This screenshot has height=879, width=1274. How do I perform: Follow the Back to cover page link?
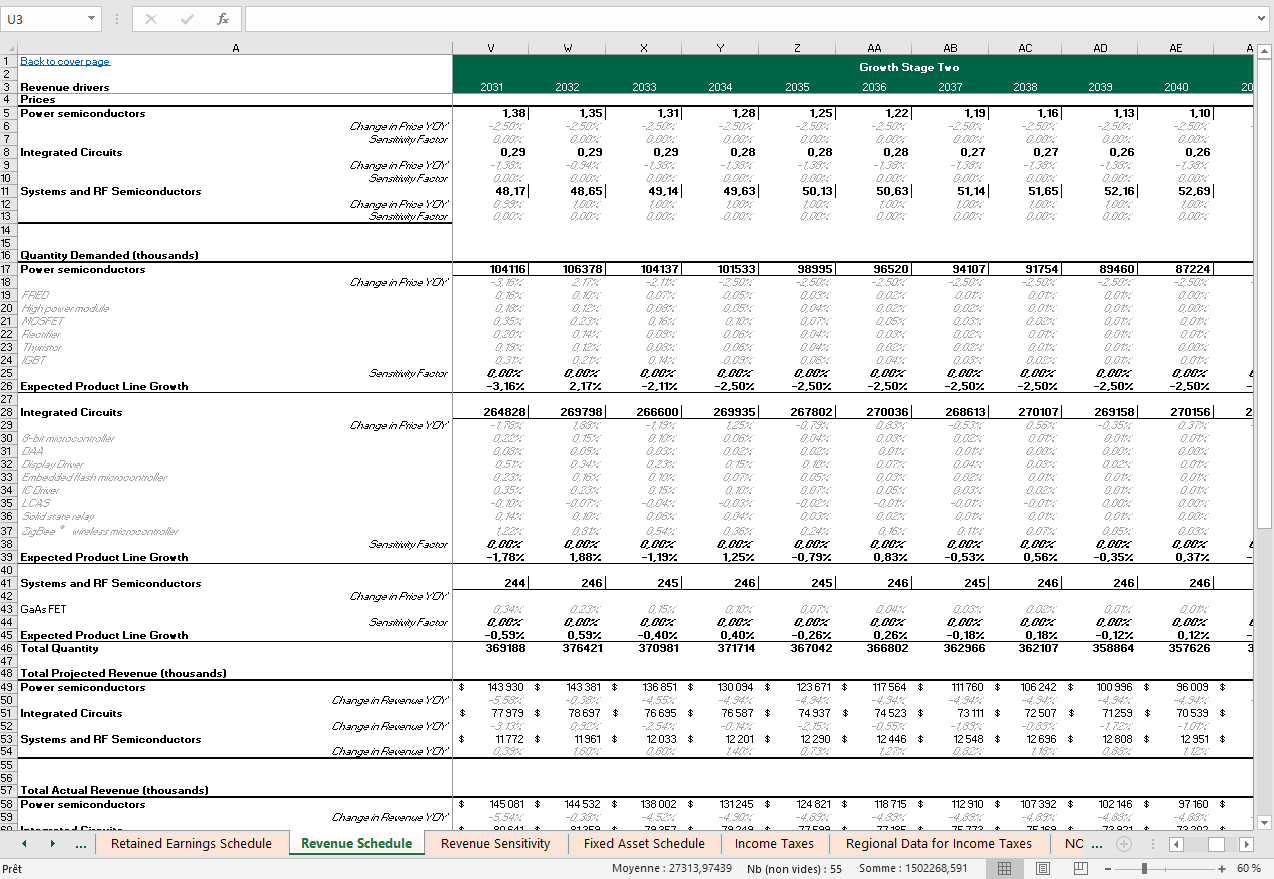pos(65,61)
